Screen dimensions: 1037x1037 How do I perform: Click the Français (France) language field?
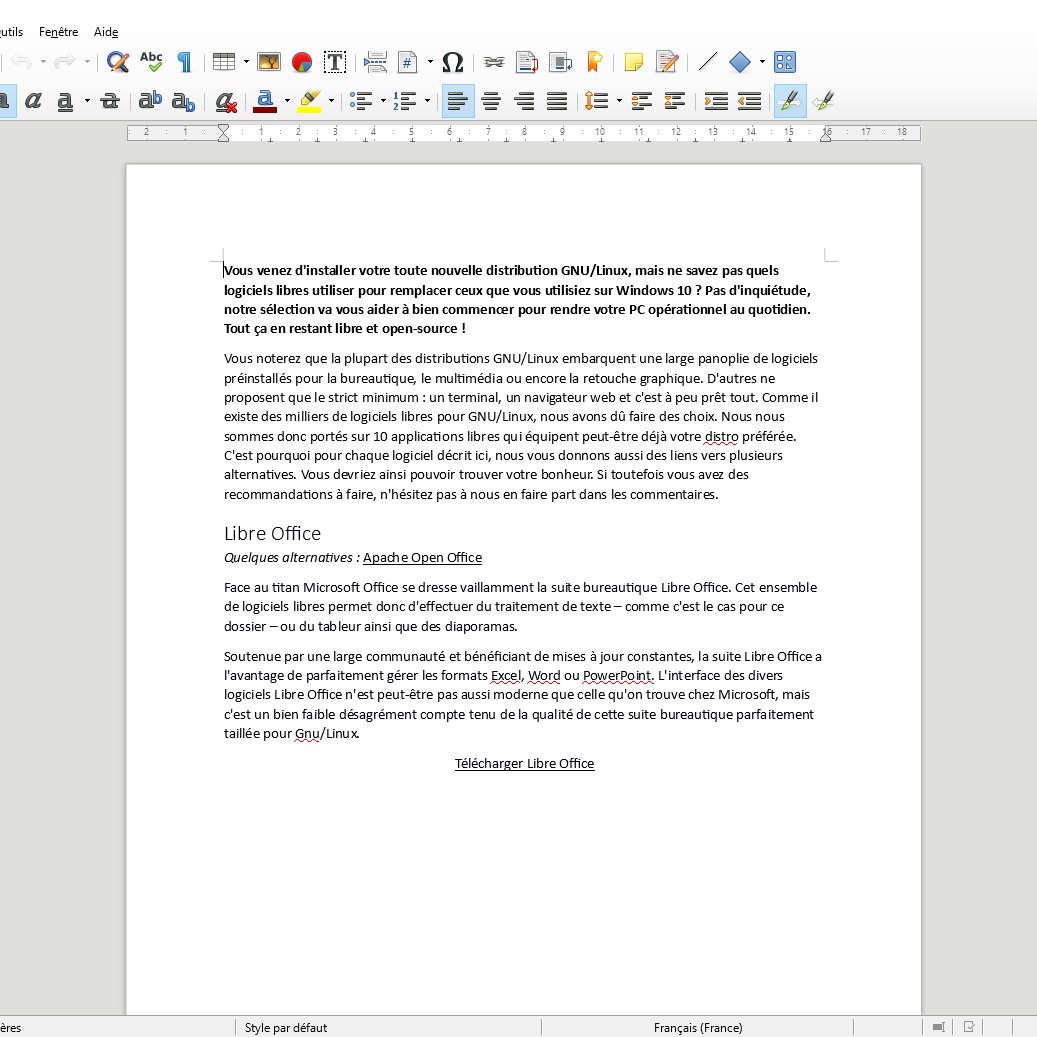pos(698,1028)
